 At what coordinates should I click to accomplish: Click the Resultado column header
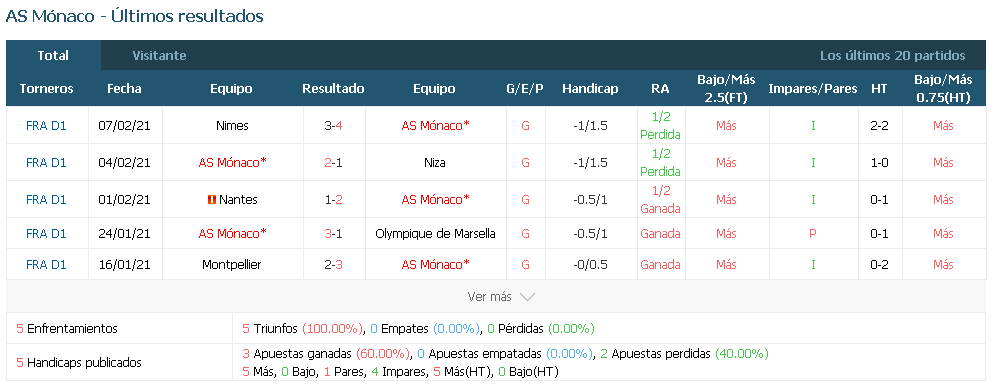333,89
